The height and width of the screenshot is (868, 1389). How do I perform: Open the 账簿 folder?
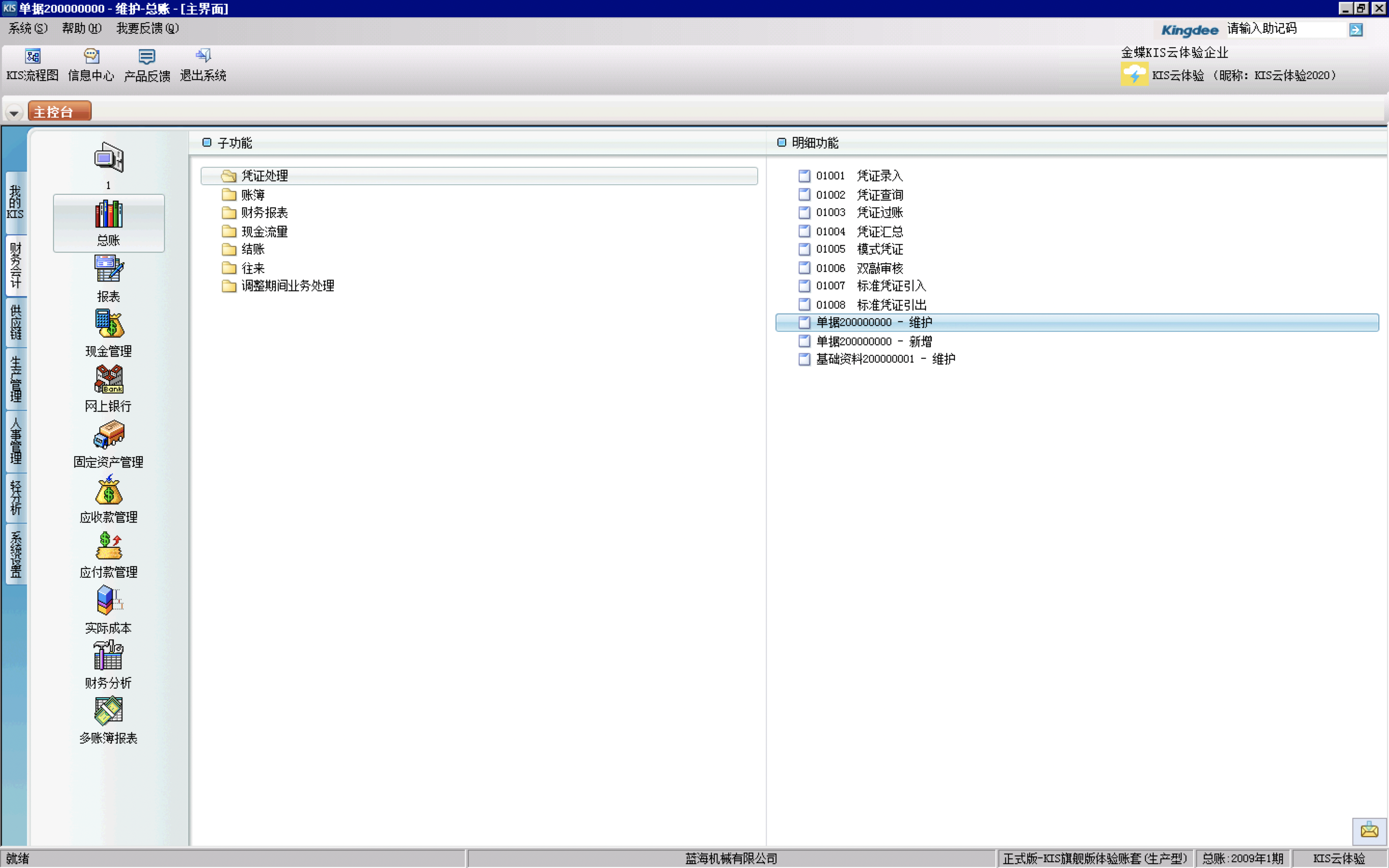click(x=253, y=195)
